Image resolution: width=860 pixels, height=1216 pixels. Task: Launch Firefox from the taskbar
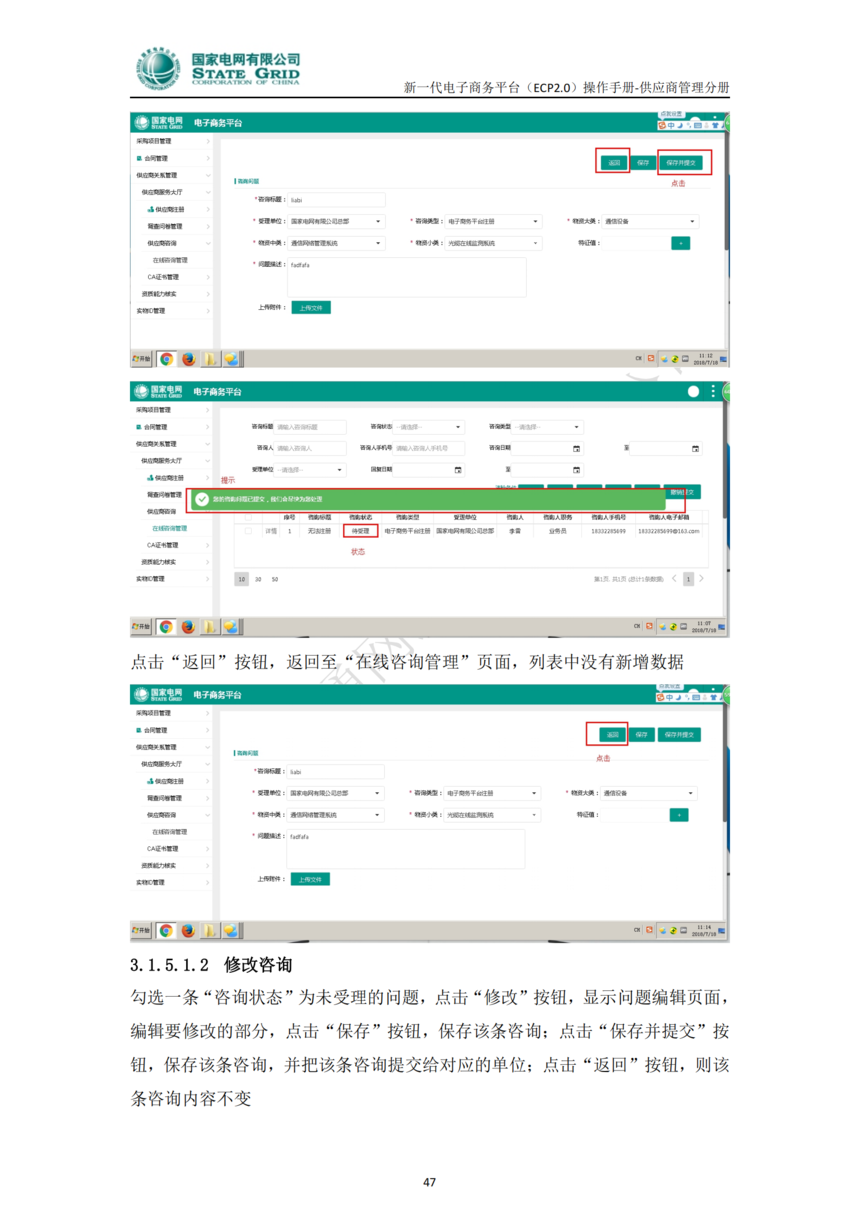point(188,360)
